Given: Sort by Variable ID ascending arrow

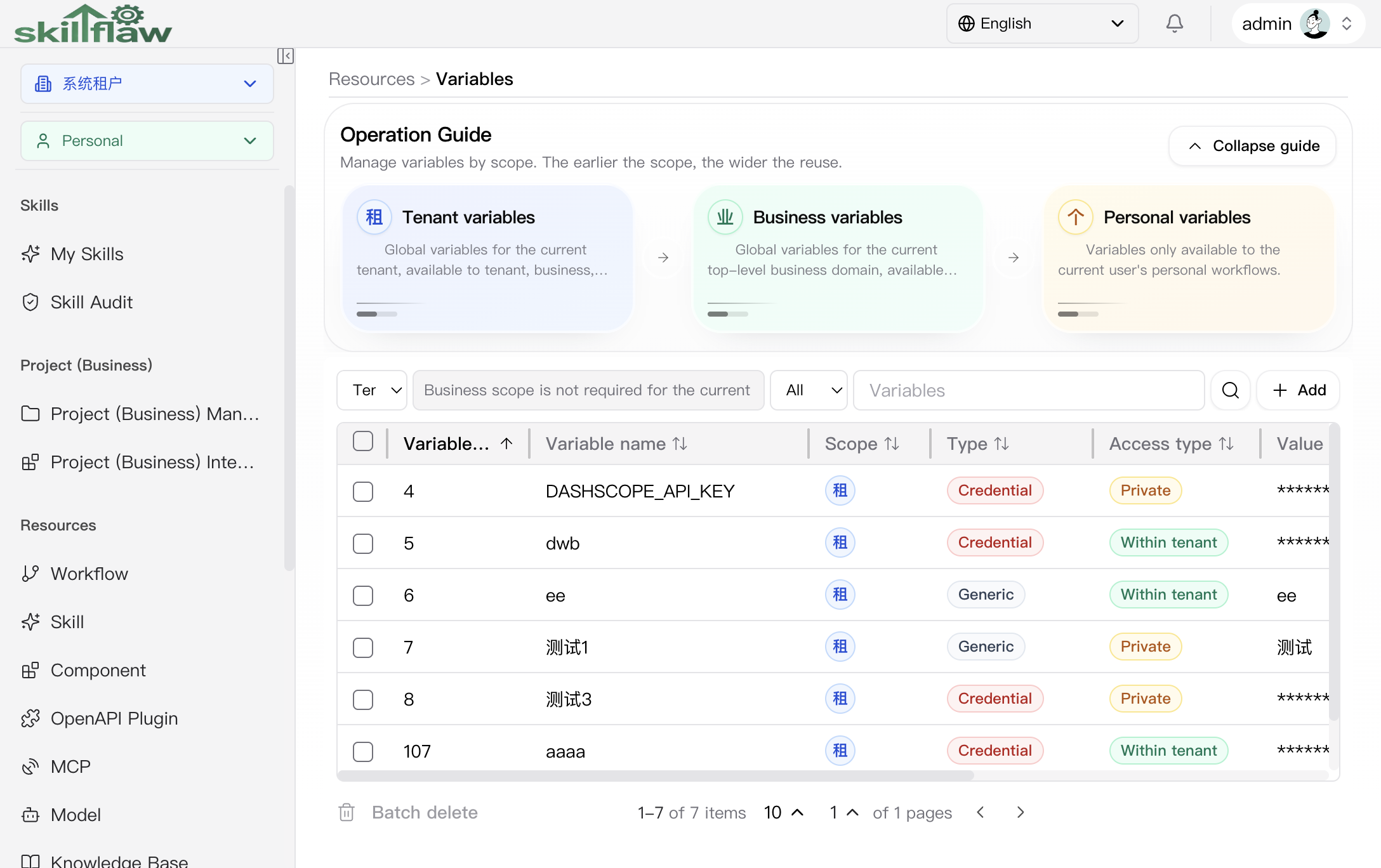Looking at the screenshot, I should coord(506,444).
